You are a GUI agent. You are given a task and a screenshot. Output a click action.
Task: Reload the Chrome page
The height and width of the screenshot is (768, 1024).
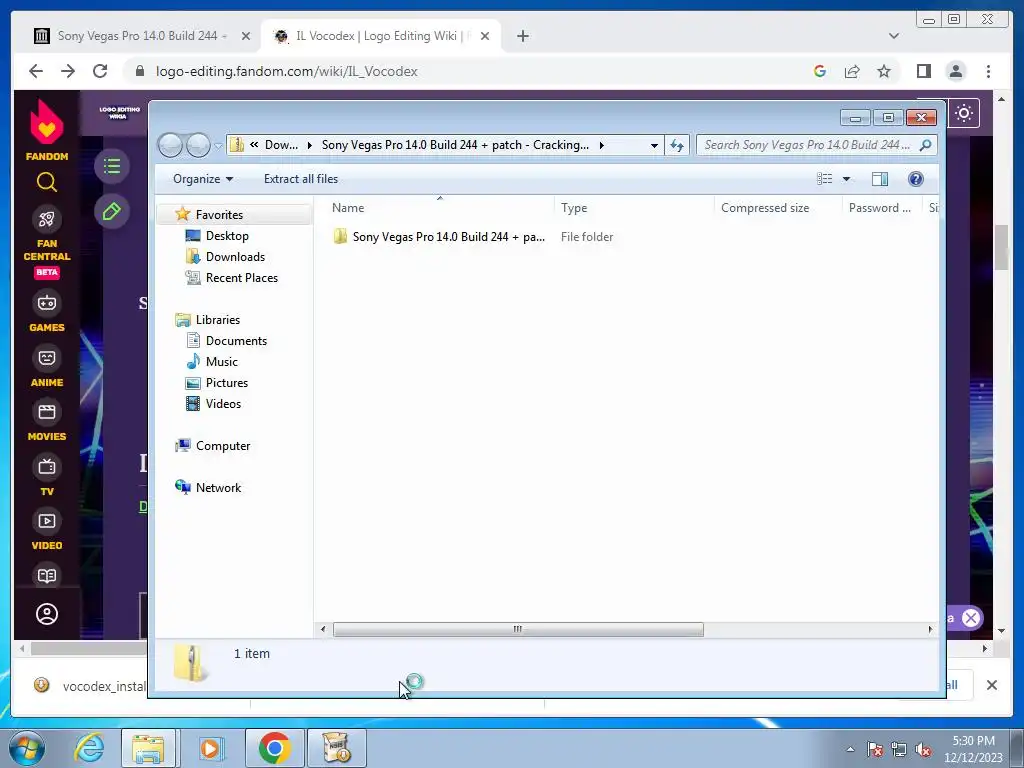100,71
